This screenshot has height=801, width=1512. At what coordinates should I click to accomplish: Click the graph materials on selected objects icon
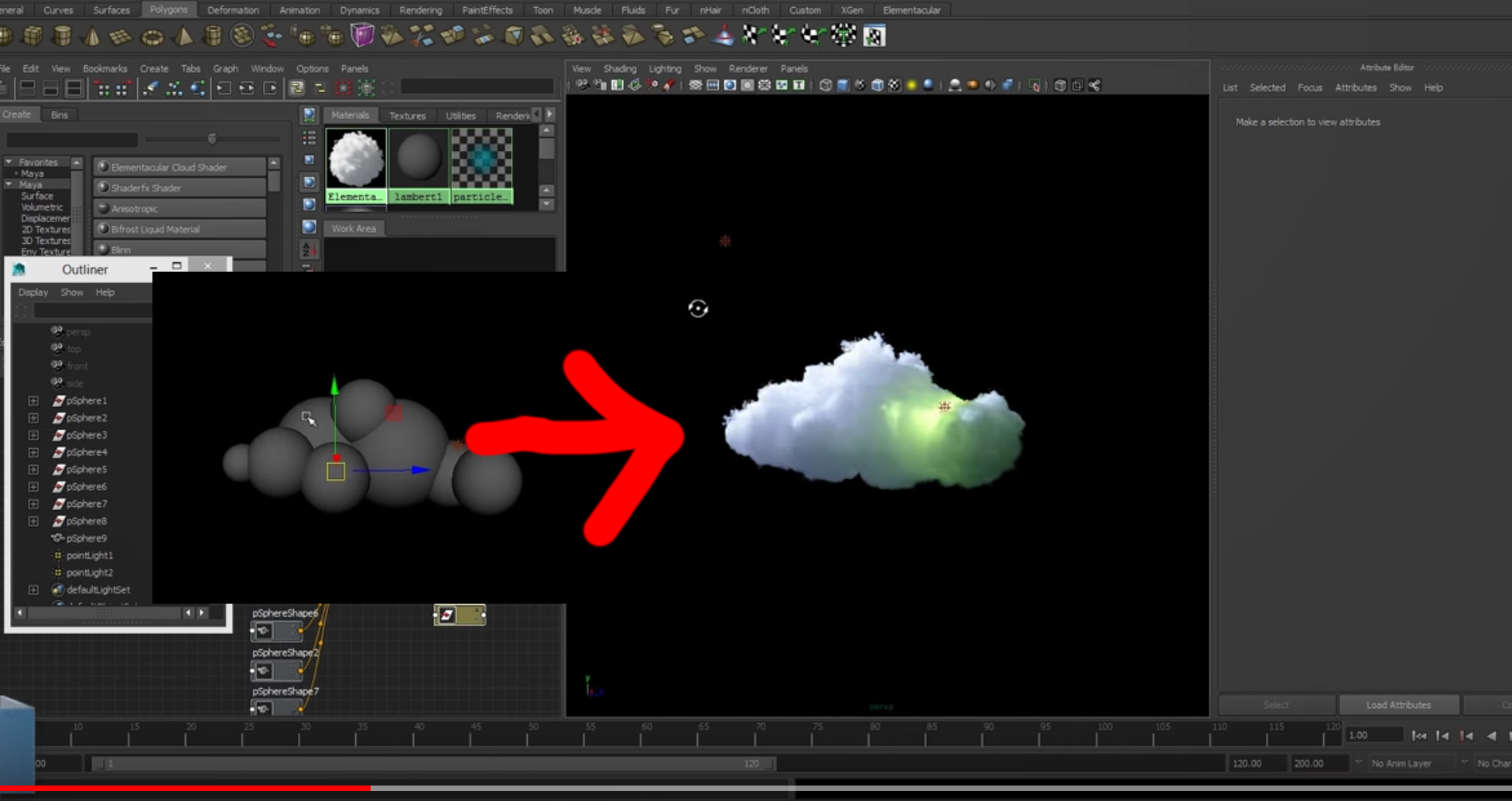198,88
